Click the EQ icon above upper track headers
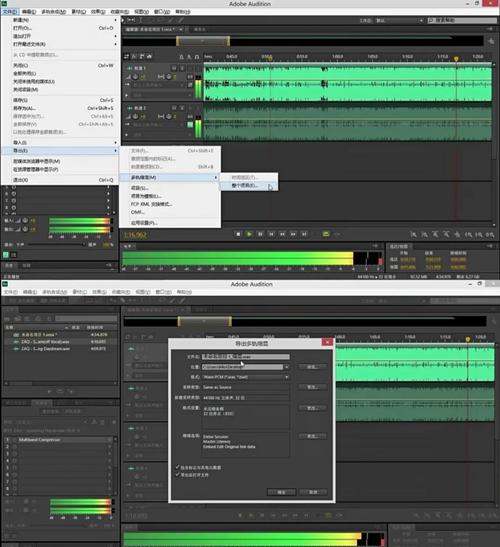 coord(149,56)
